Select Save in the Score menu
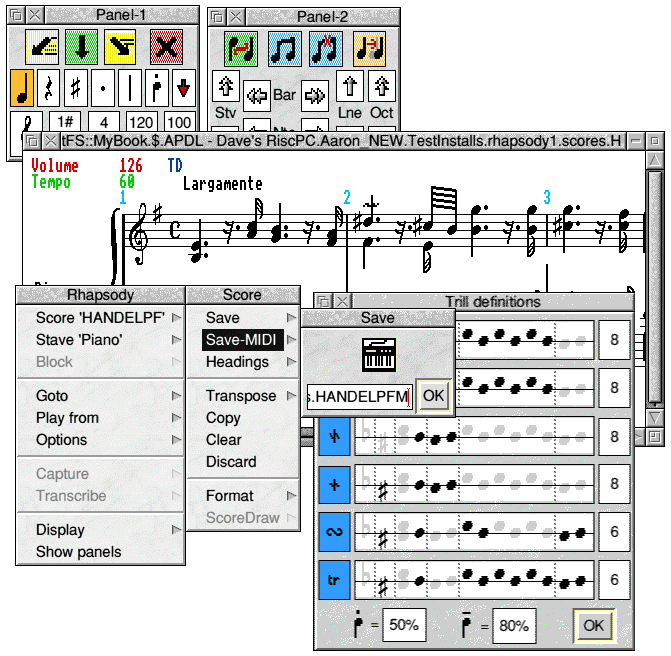The width and height of the screenshot is (671, 656). [x=243, y=318]
